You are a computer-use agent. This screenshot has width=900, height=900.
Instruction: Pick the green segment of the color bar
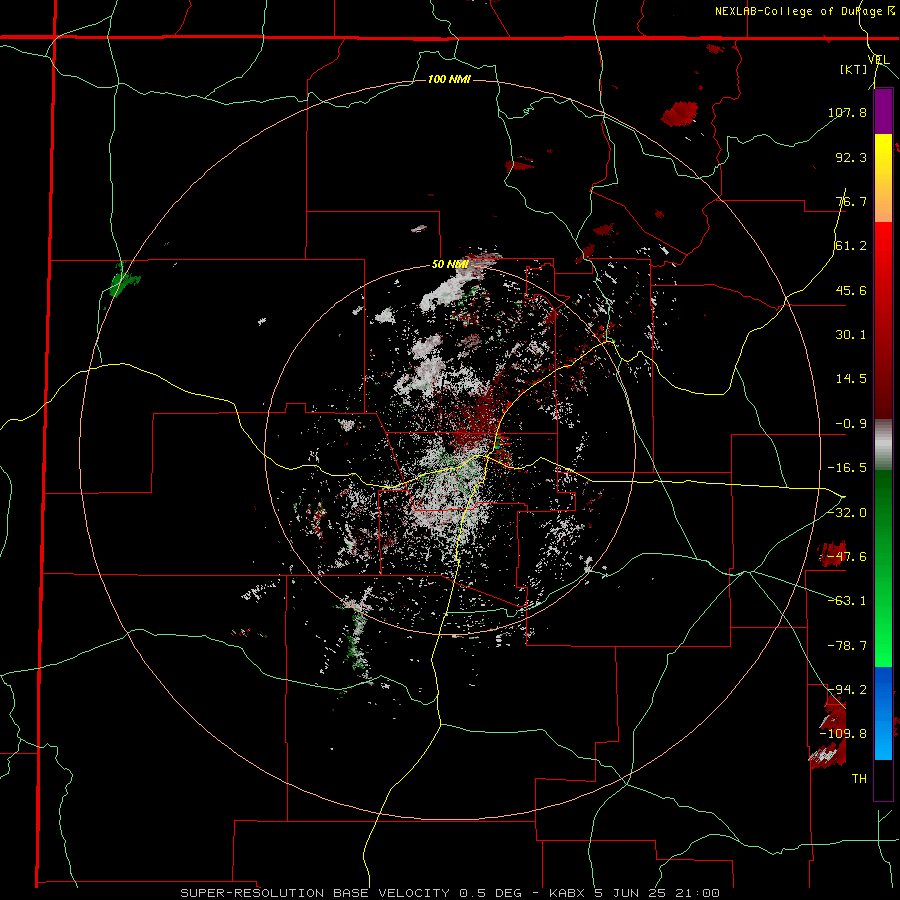(x=883, y=568)
